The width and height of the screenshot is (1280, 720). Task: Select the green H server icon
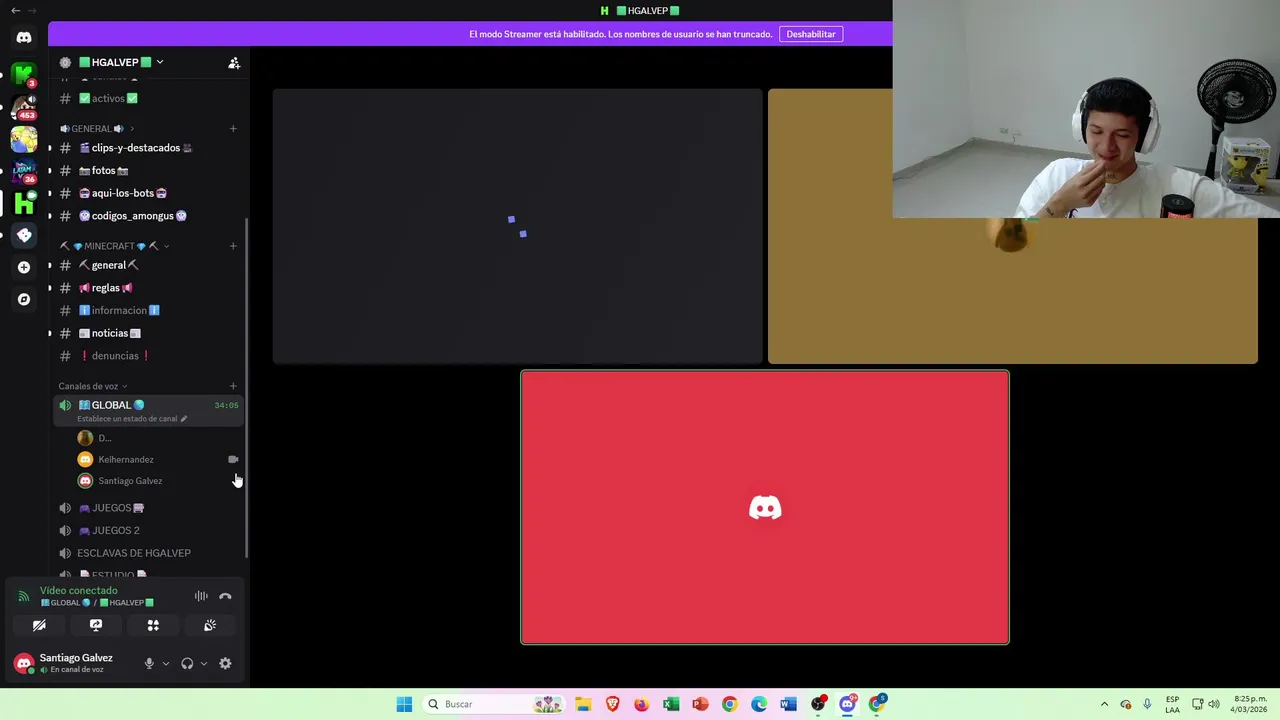(24, 203)
